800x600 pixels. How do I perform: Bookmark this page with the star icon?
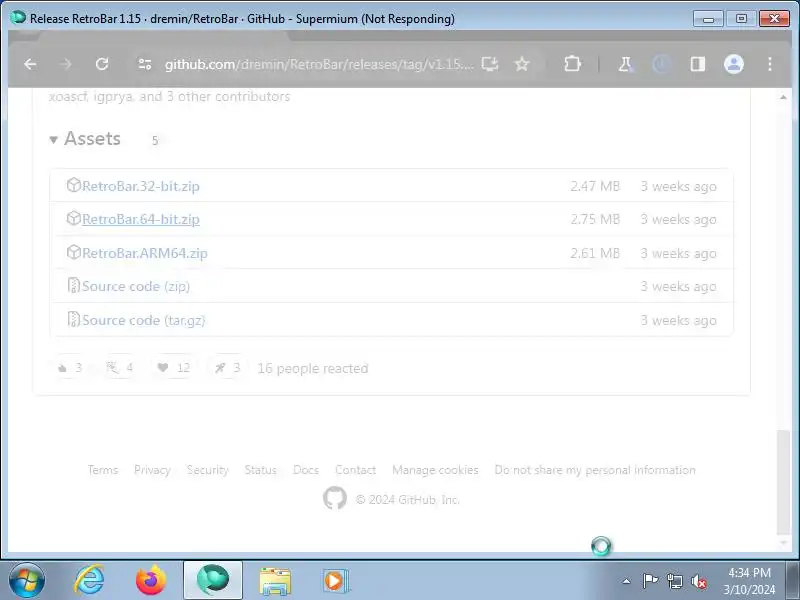click(x=521, y=64)
